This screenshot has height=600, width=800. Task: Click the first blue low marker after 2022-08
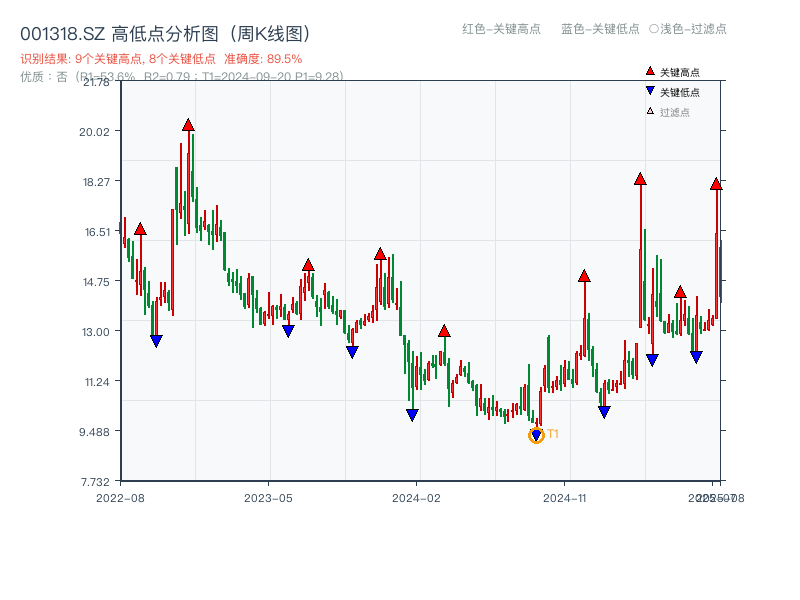(x=156, y=340)
